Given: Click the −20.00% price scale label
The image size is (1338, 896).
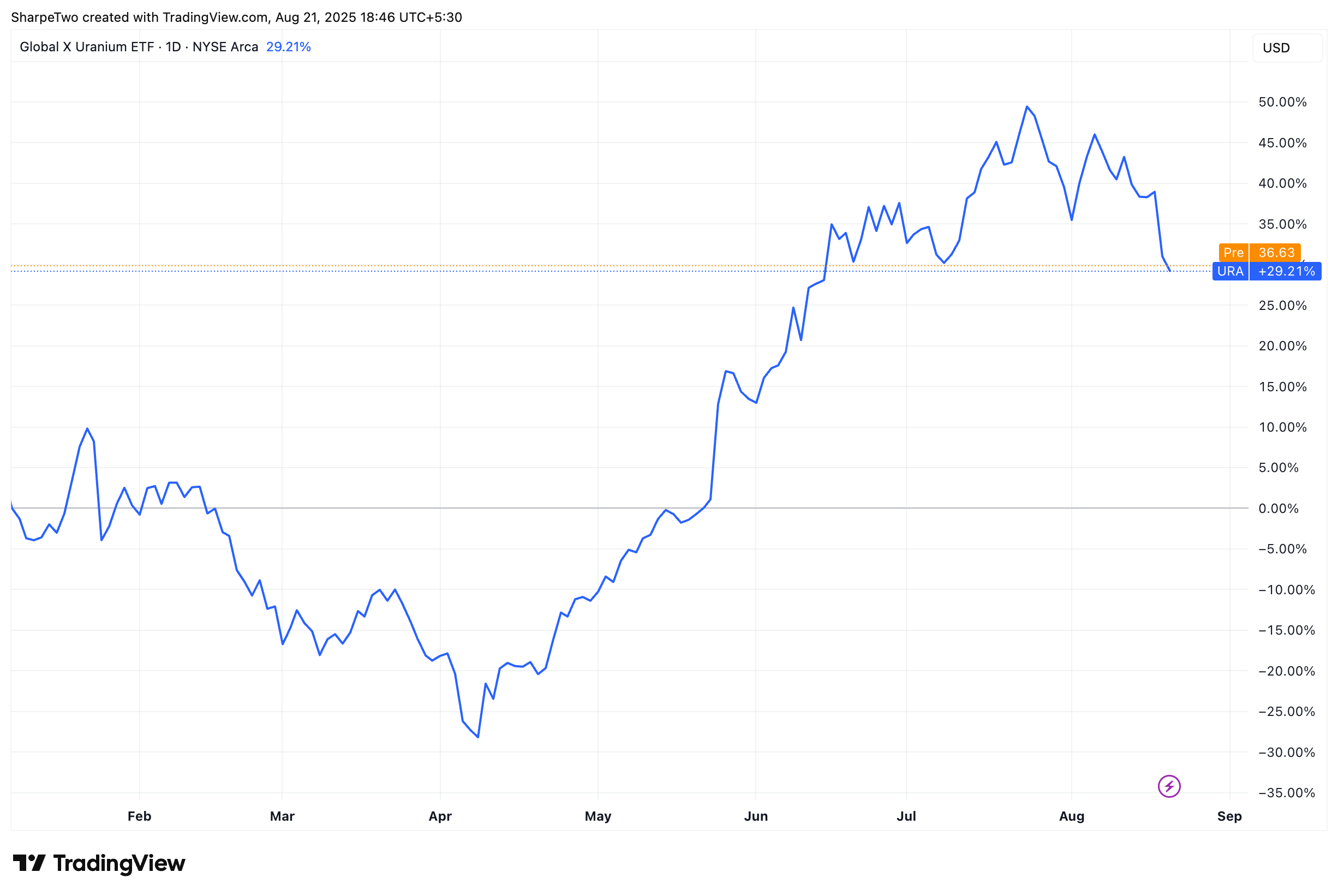Looking at the screenshot, I should [x=1286, y=671].
